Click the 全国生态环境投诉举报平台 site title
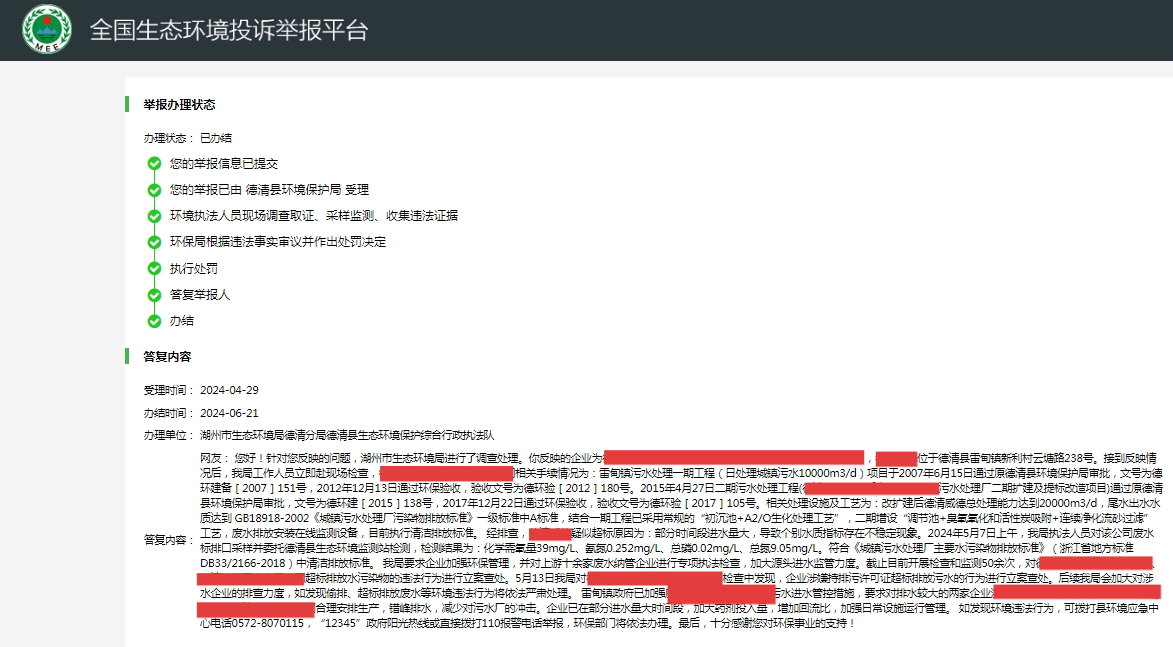 point(229,30)
